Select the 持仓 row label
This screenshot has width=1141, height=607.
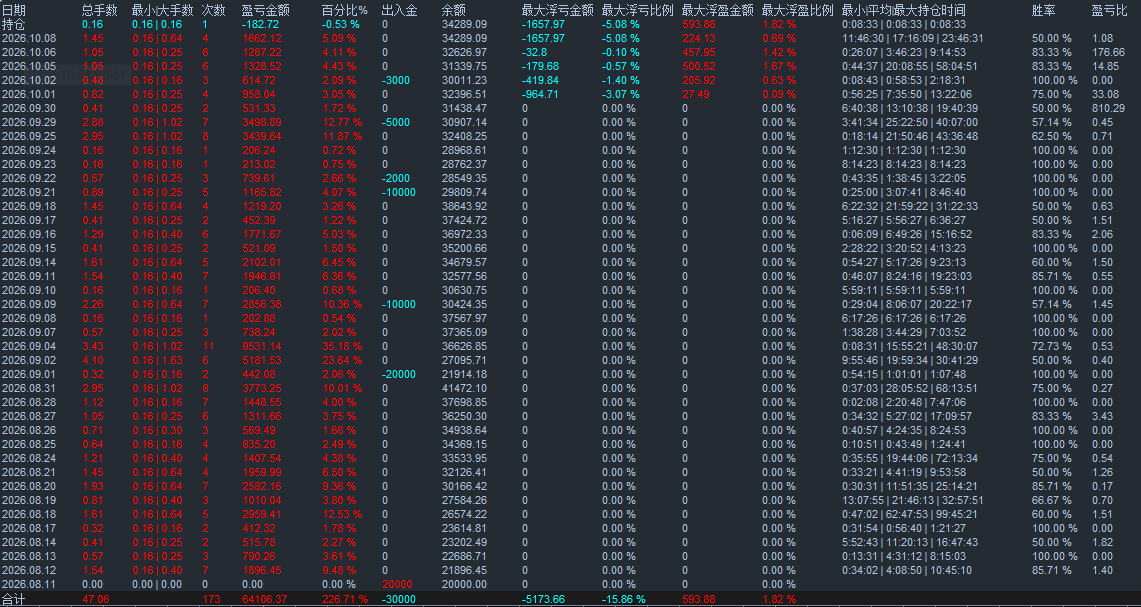coord(14,24)
